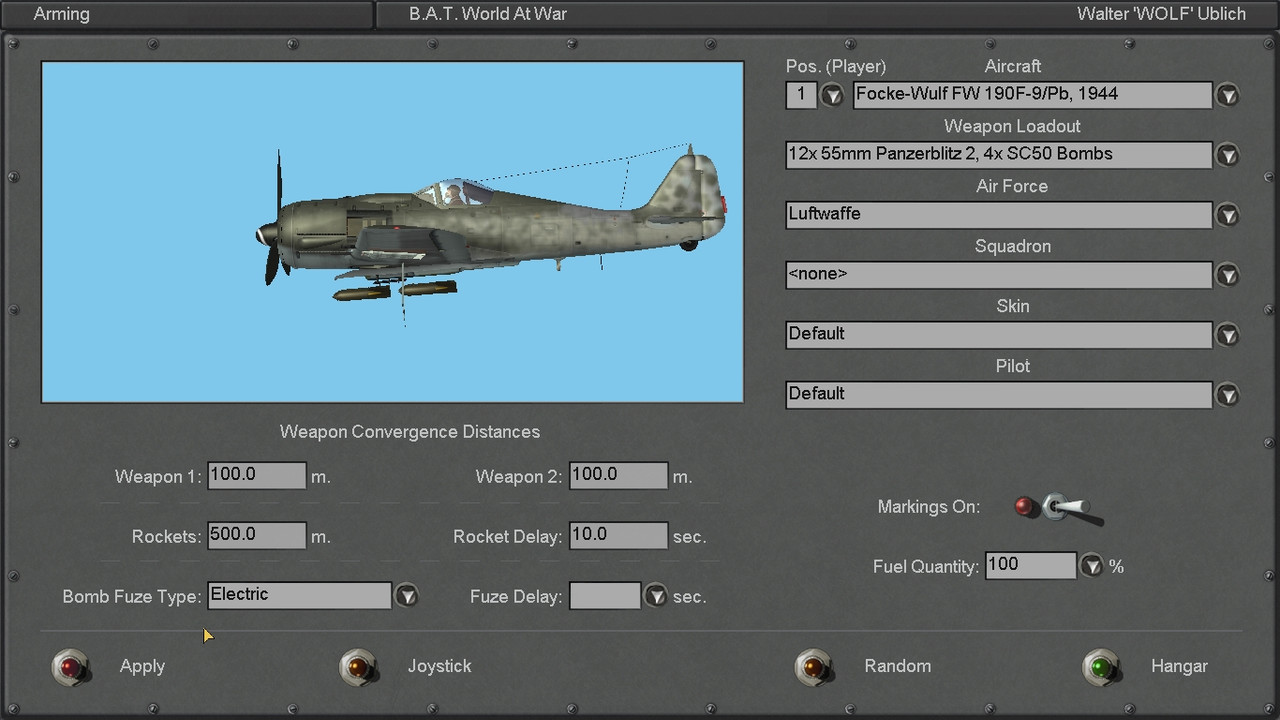Screen dimensions: 1280x720
Task: Click the Walter 'WOLF' Ublich pilot name
Action: pos(1161,14)
